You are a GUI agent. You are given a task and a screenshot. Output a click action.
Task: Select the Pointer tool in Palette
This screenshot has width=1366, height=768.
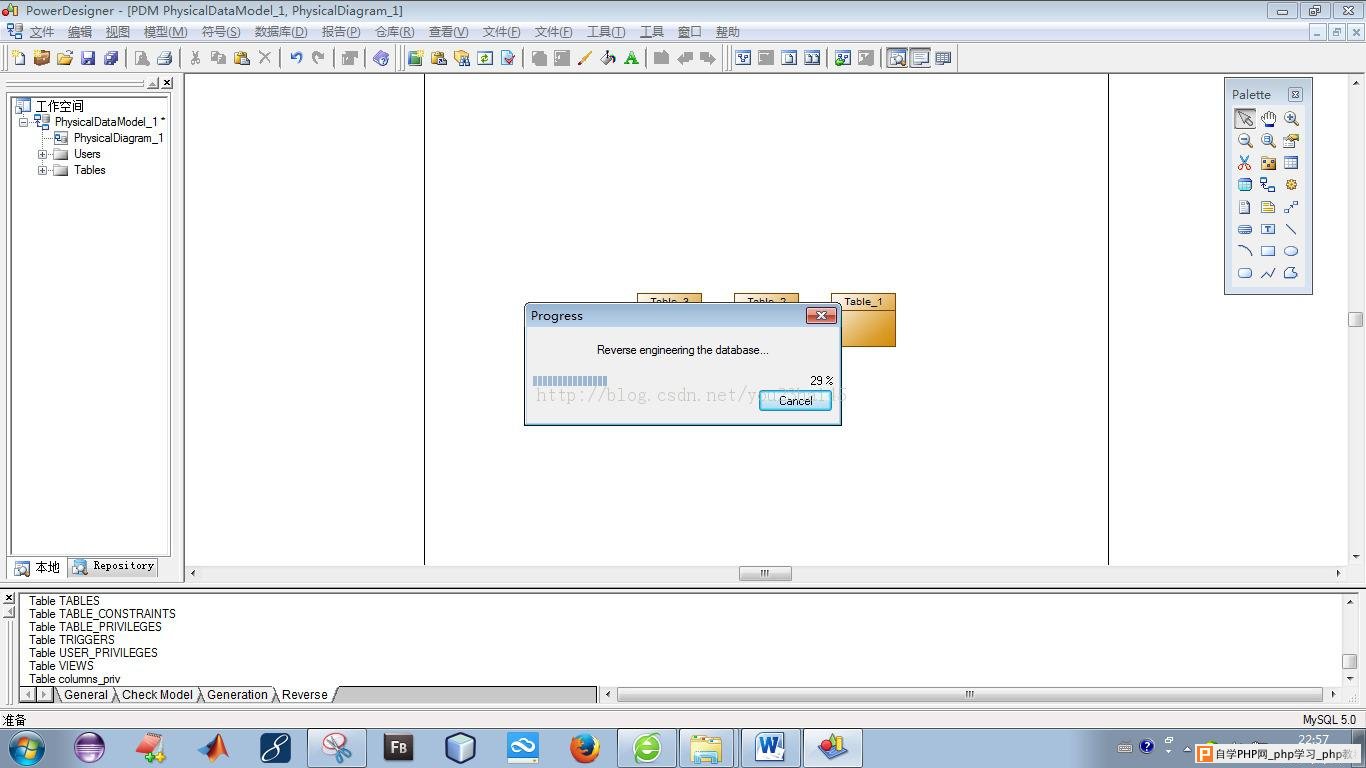tap(1244, 118)
